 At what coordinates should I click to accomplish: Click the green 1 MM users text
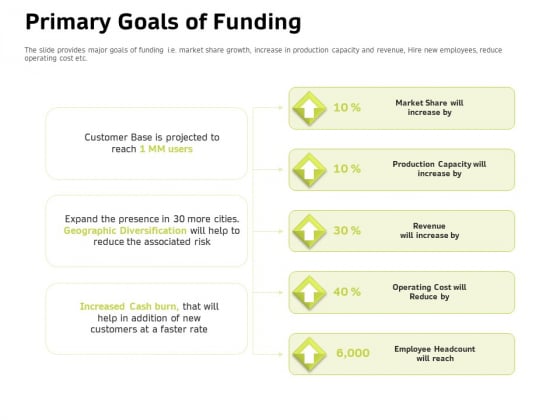166,149
